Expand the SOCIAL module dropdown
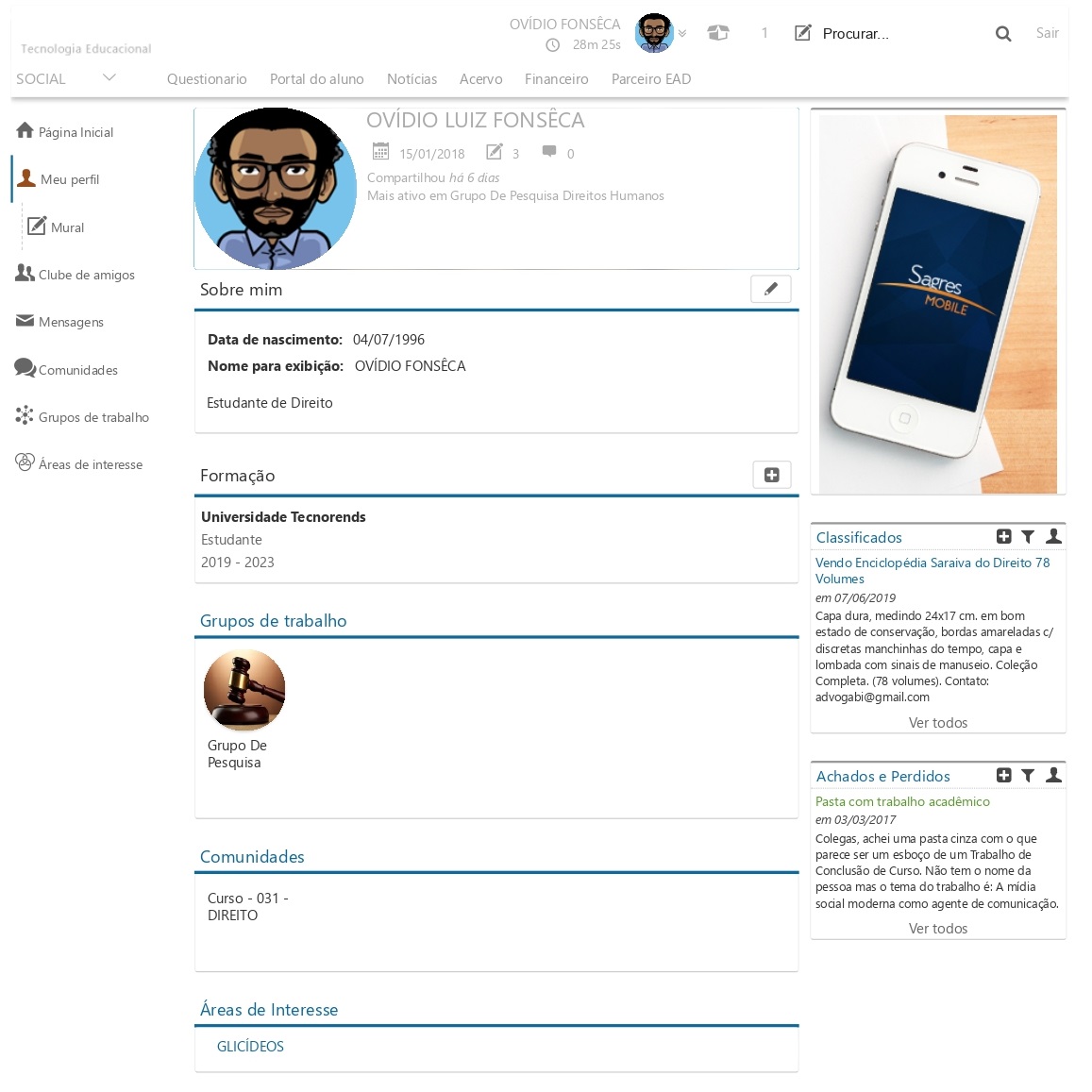 [x=109, y=77]
